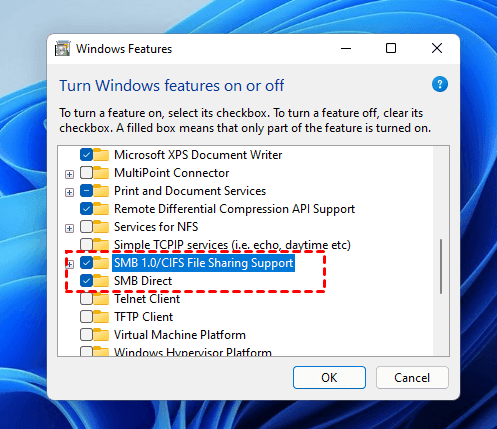Screen dimensions: 497x429
Task: Expand Print and Document Services node
Action: click(69, 192)
